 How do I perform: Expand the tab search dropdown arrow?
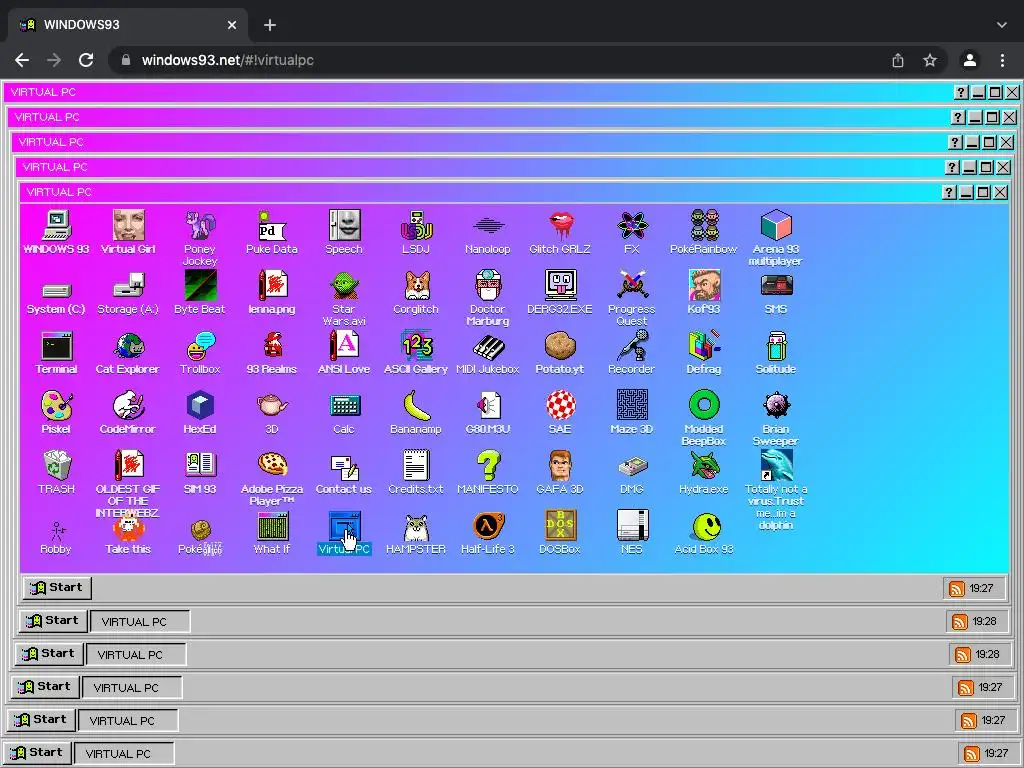point(1002,25)
